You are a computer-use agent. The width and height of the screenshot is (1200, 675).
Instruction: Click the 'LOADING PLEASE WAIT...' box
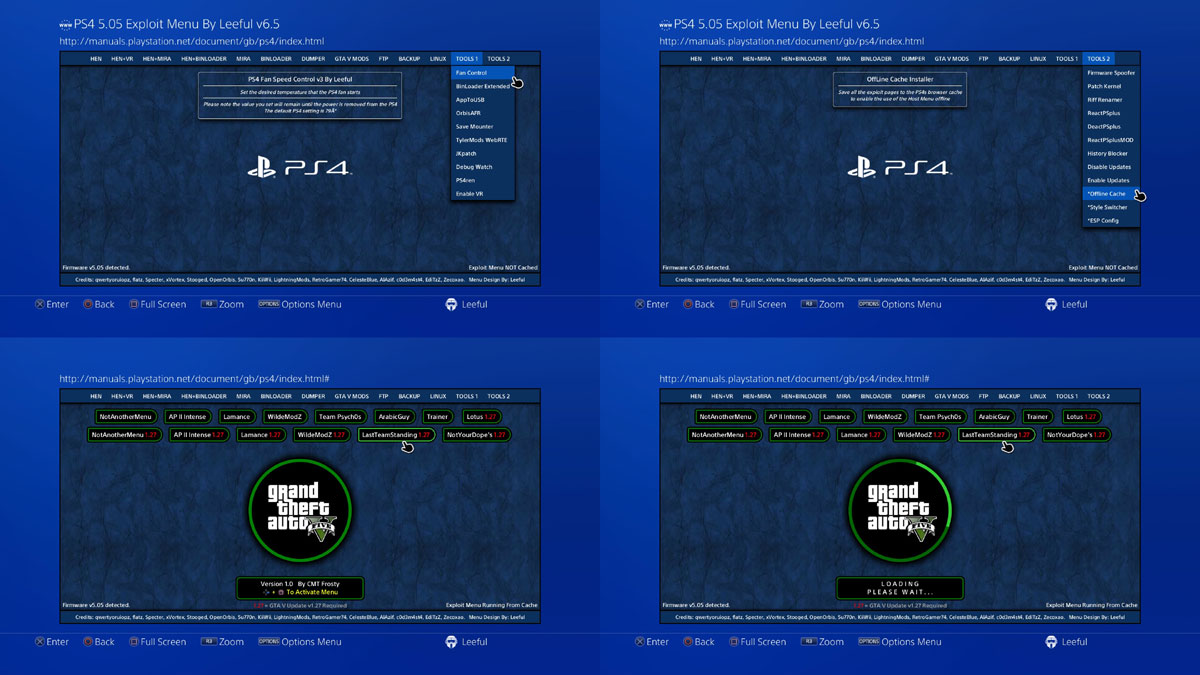tap(899, 588)
